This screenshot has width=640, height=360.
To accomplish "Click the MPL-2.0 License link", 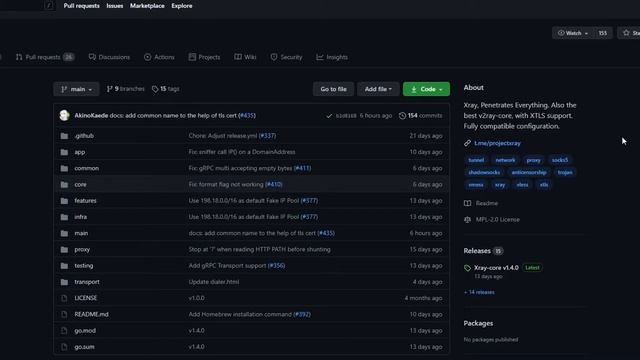I will (498, 220).
